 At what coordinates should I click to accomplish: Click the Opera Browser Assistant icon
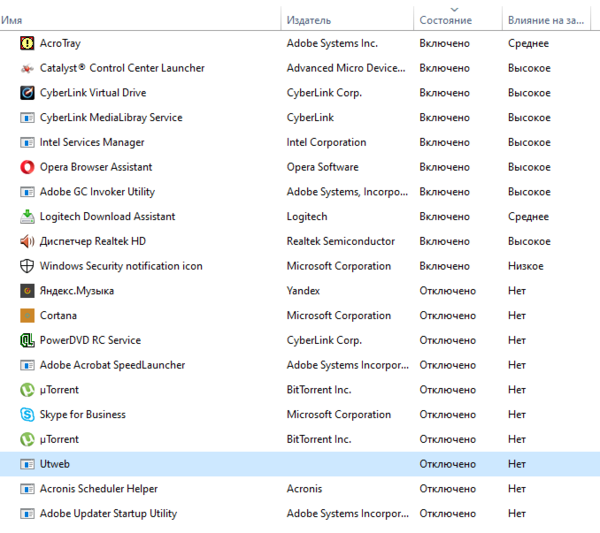(27, 167)
